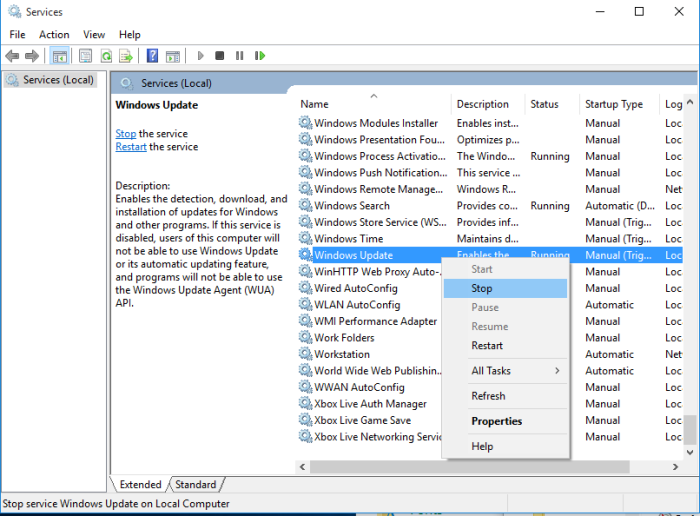Viewport: 700px width, 516px height.
Task: Click gear icon beside Windows Update row
Action: pyautogui.click(x=305, y=255)
